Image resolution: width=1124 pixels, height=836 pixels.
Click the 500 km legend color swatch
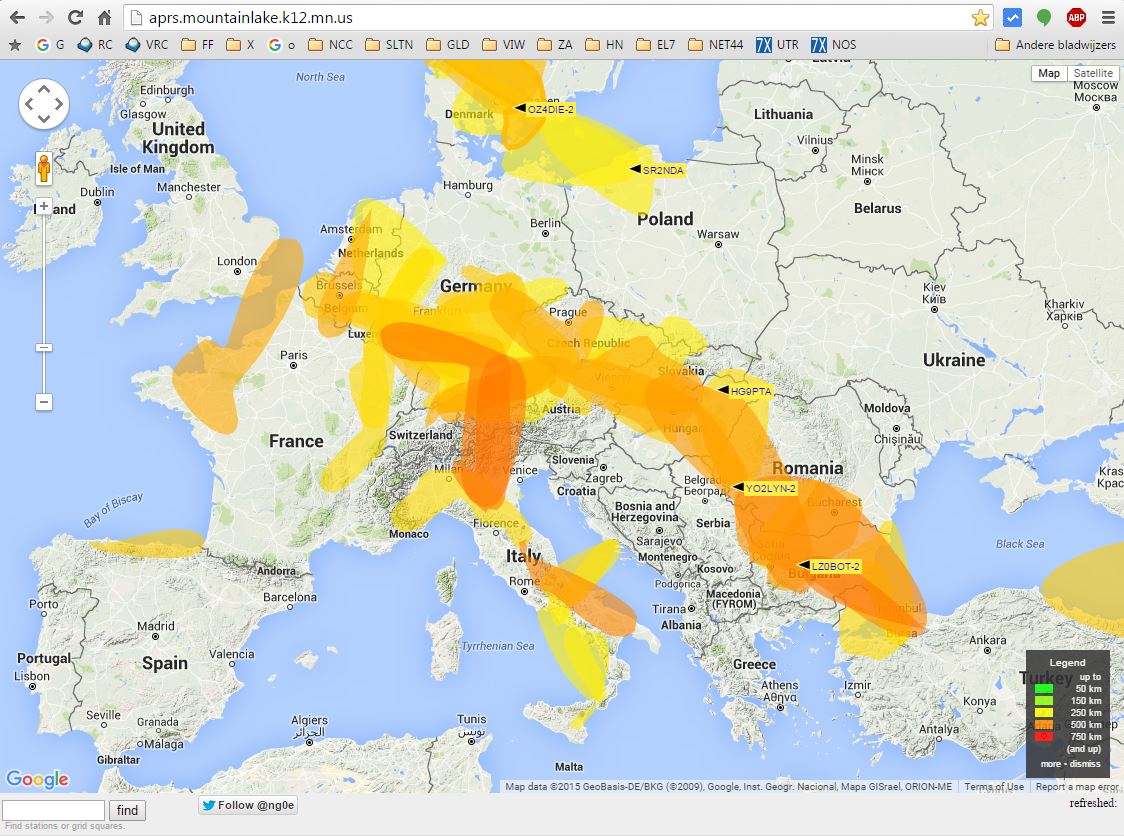(1044, 724)
